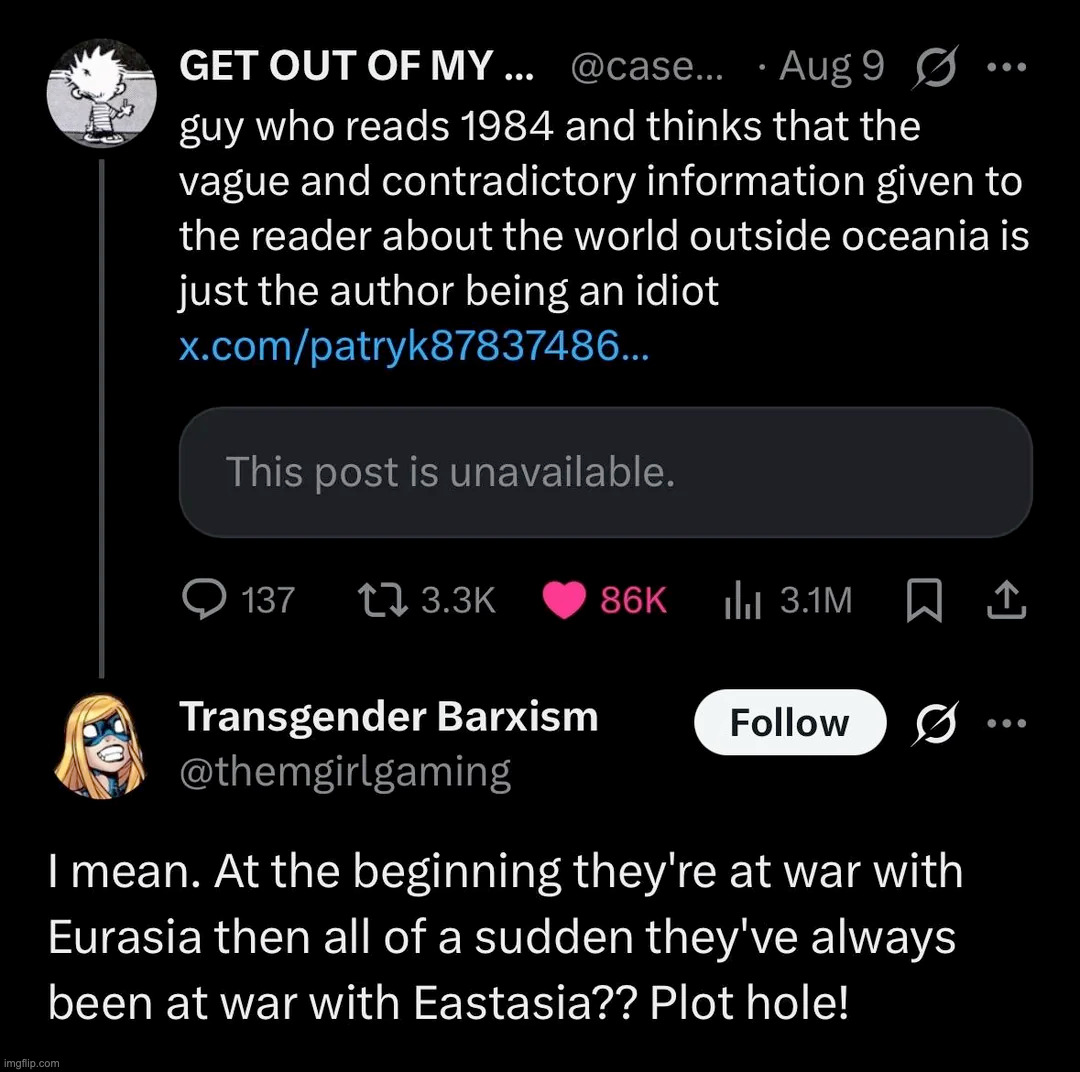The width and height of the screenshot is (1080, 1072).
Task: Open the x.com/patryk87837486 link
Action: click(x=413, y=346)
